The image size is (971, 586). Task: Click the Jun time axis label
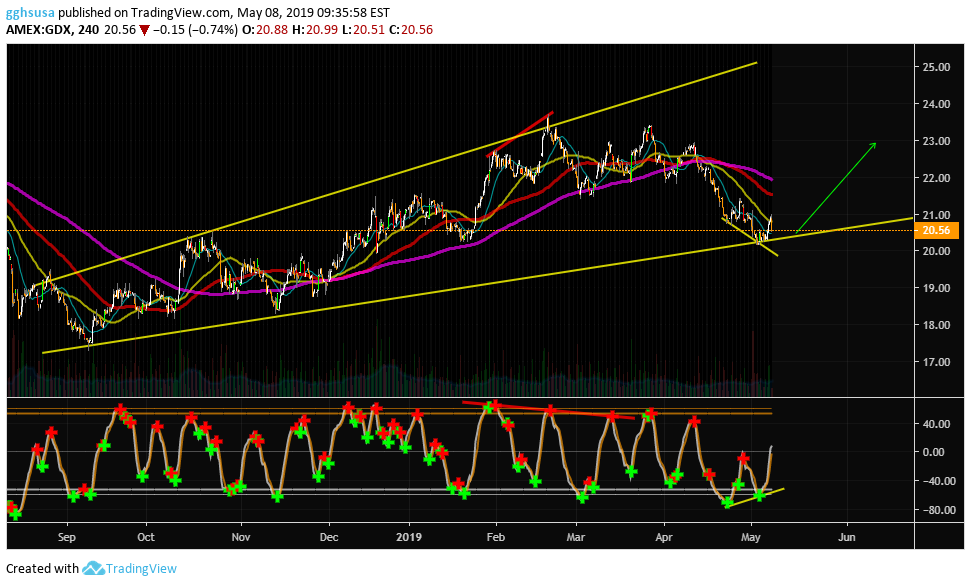coord(847,537)
